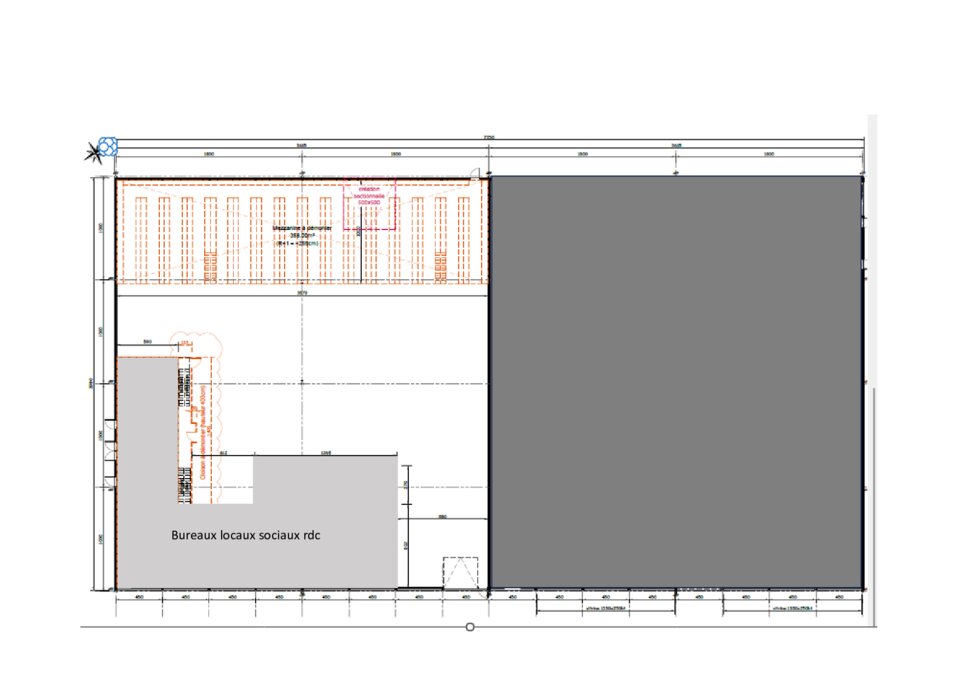The width and height of the screenshot is (960, 679).
Task: Click the small circle handle on bottom line
Action: [470, 627]
